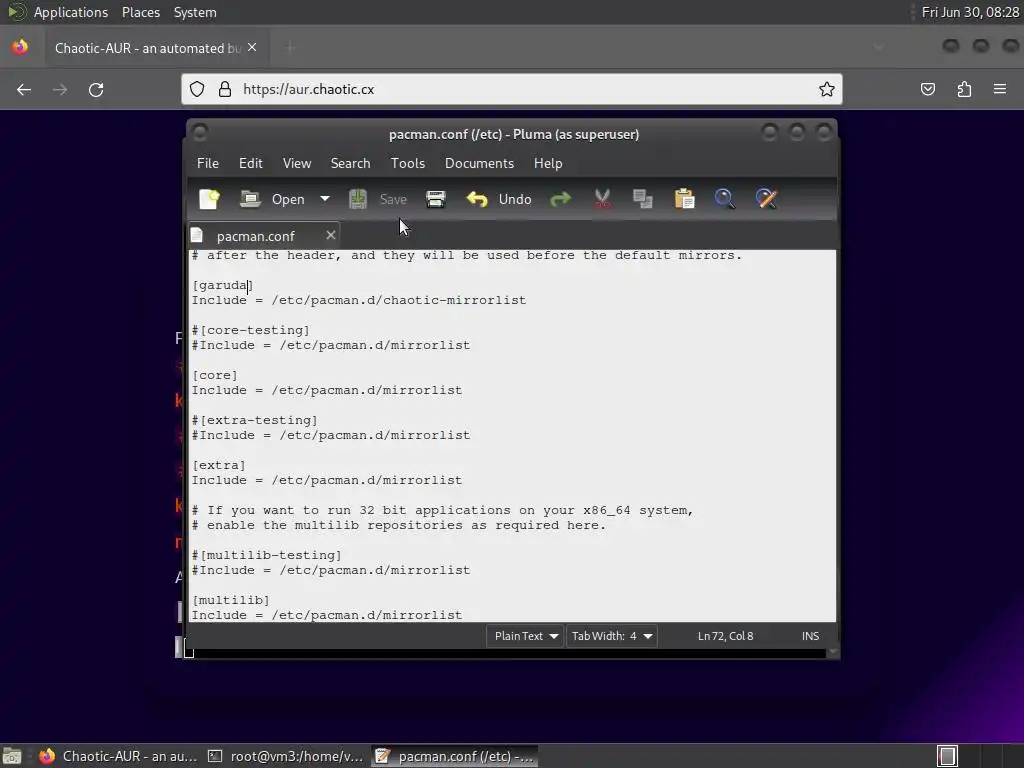This screenshot has height=768, width=1024.
Task: Open the System menu in top panel
Action: point(195,12)
